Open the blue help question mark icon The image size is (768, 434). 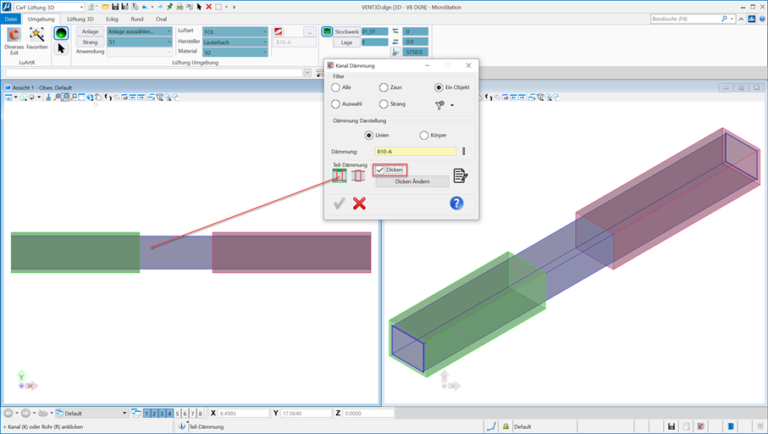tap(456, 203)
